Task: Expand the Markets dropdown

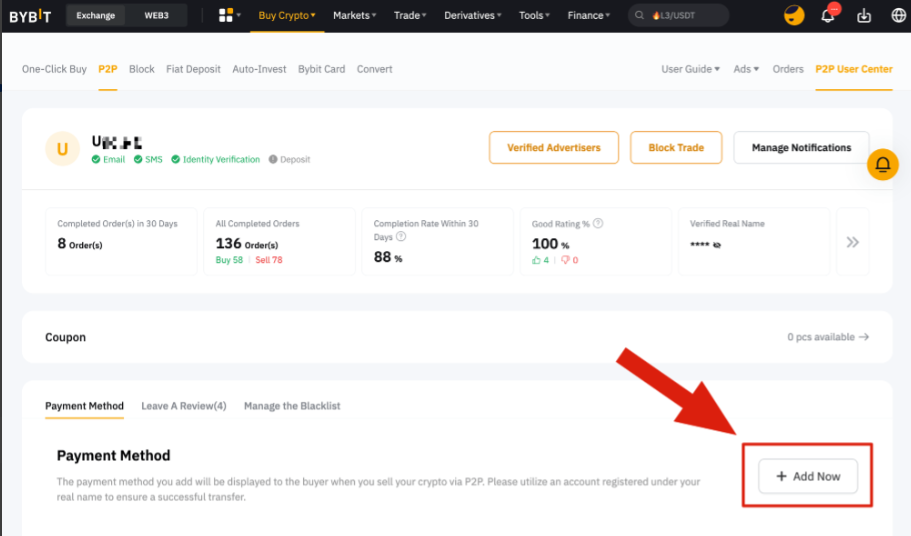Action: pos(354,16)
